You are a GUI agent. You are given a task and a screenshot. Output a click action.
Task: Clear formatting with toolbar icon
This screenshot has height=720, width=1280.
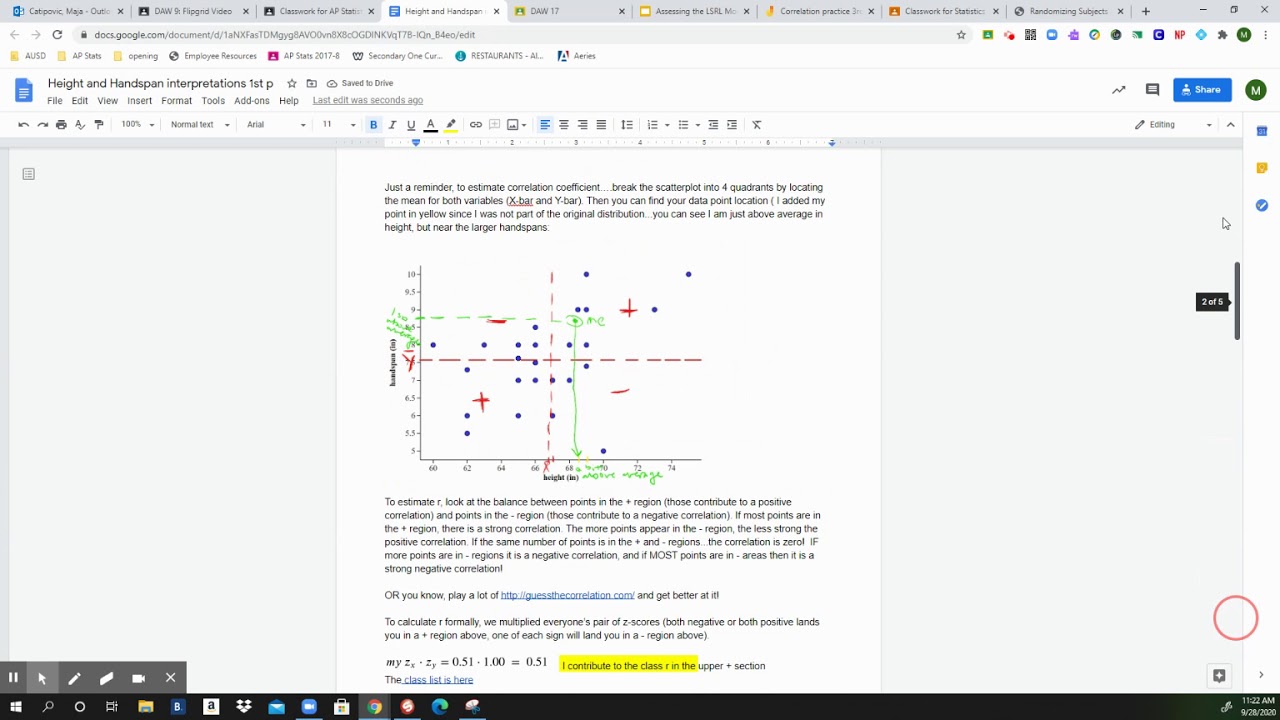(757, 124)
